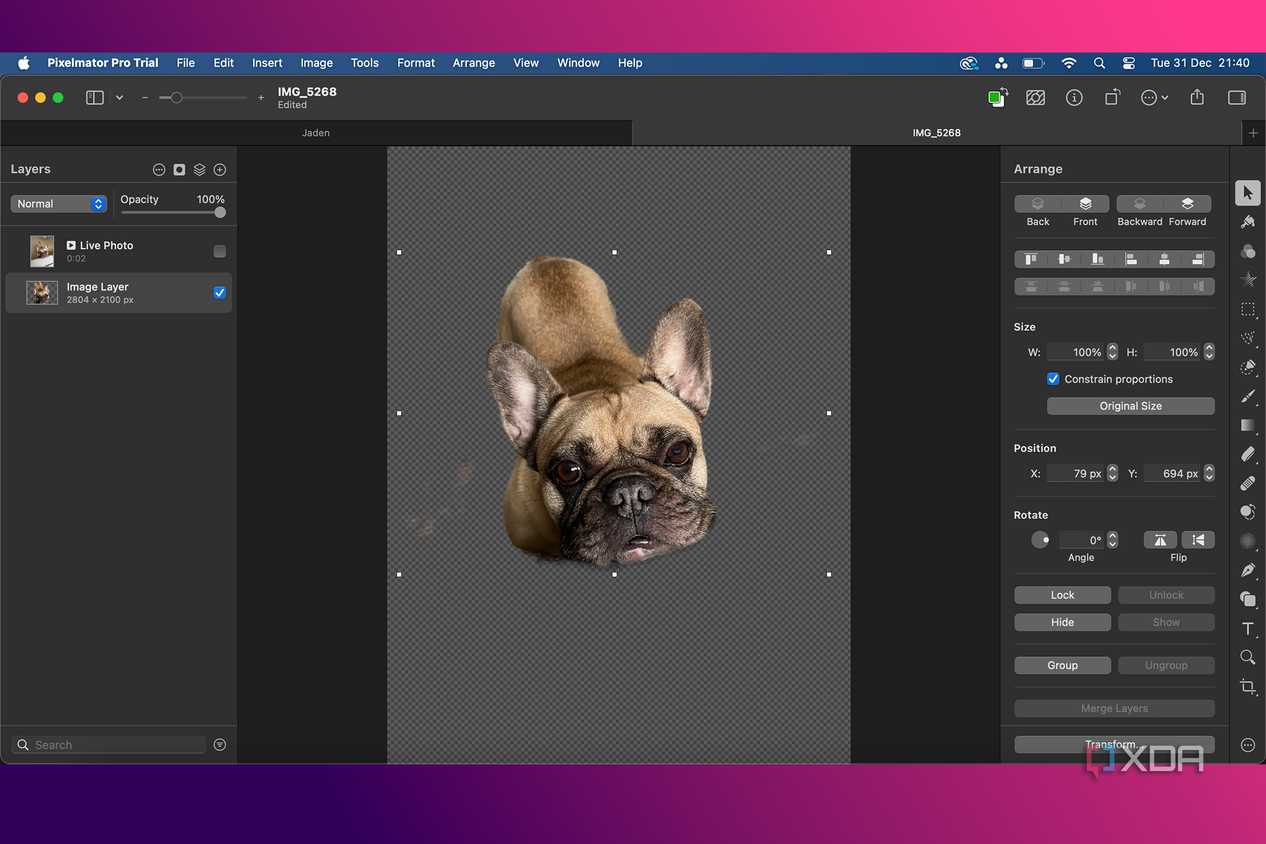The height and width of the screenshot is (844, 1266).
Task: Expand the sidebar view options chevron
Action: coord(119,97)
